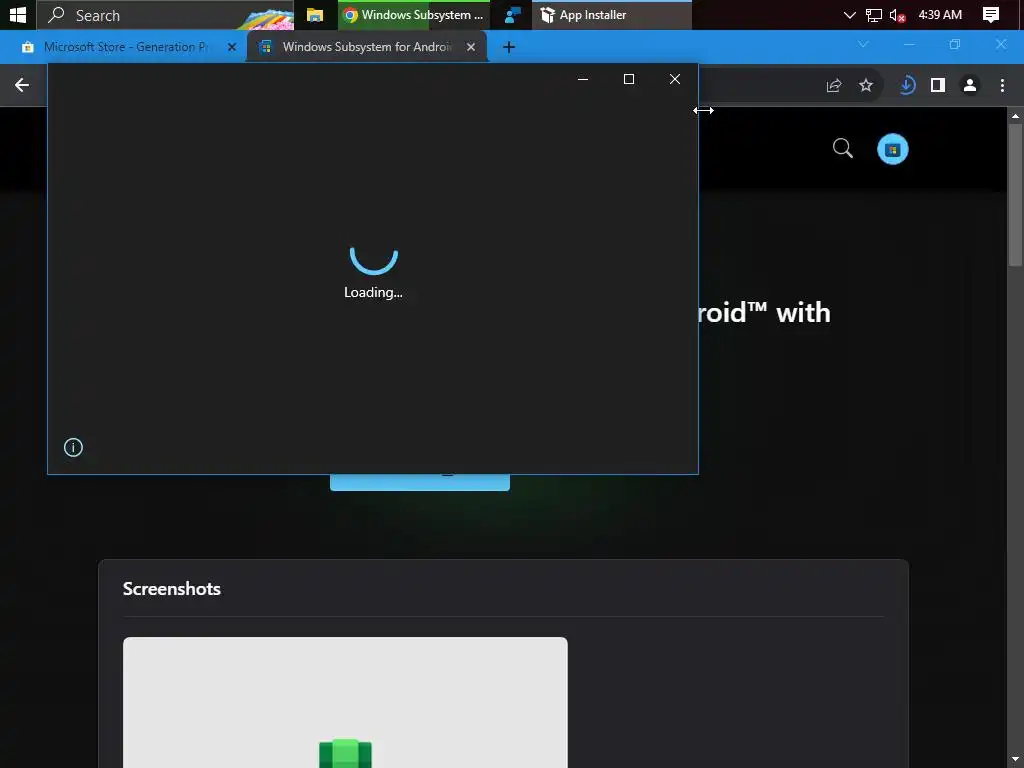Viewport: 1024px width, 768px height.
Task: Switch to Microsoft Store - Generation tab
Action: [x=125, y=47]
